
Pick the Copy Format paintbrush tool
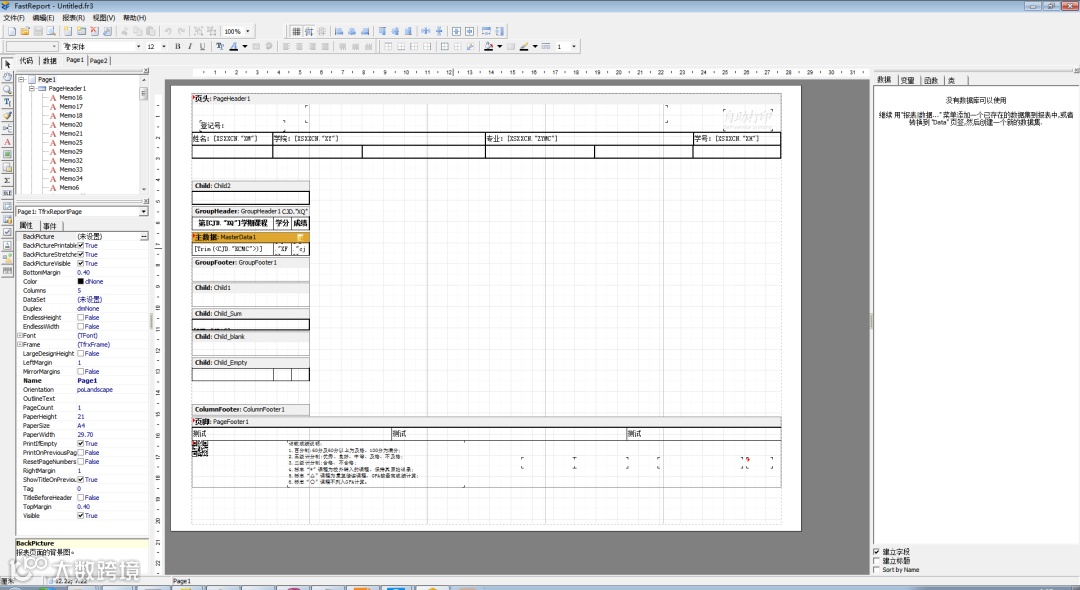point(8,115)
